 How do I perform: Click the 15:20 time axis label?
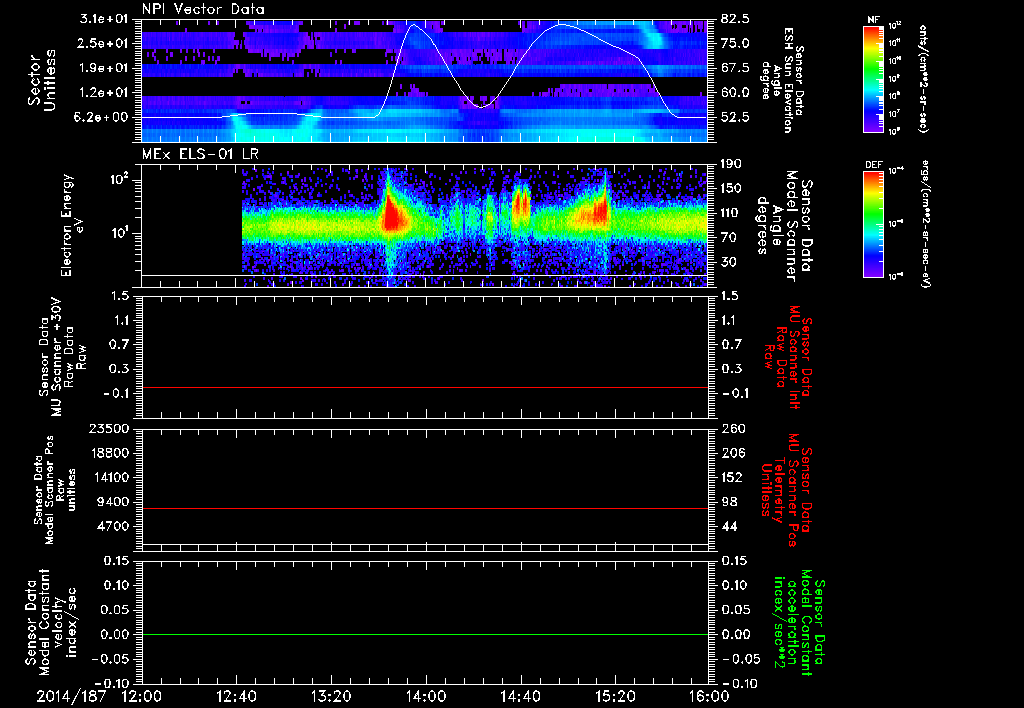point(615,696)
